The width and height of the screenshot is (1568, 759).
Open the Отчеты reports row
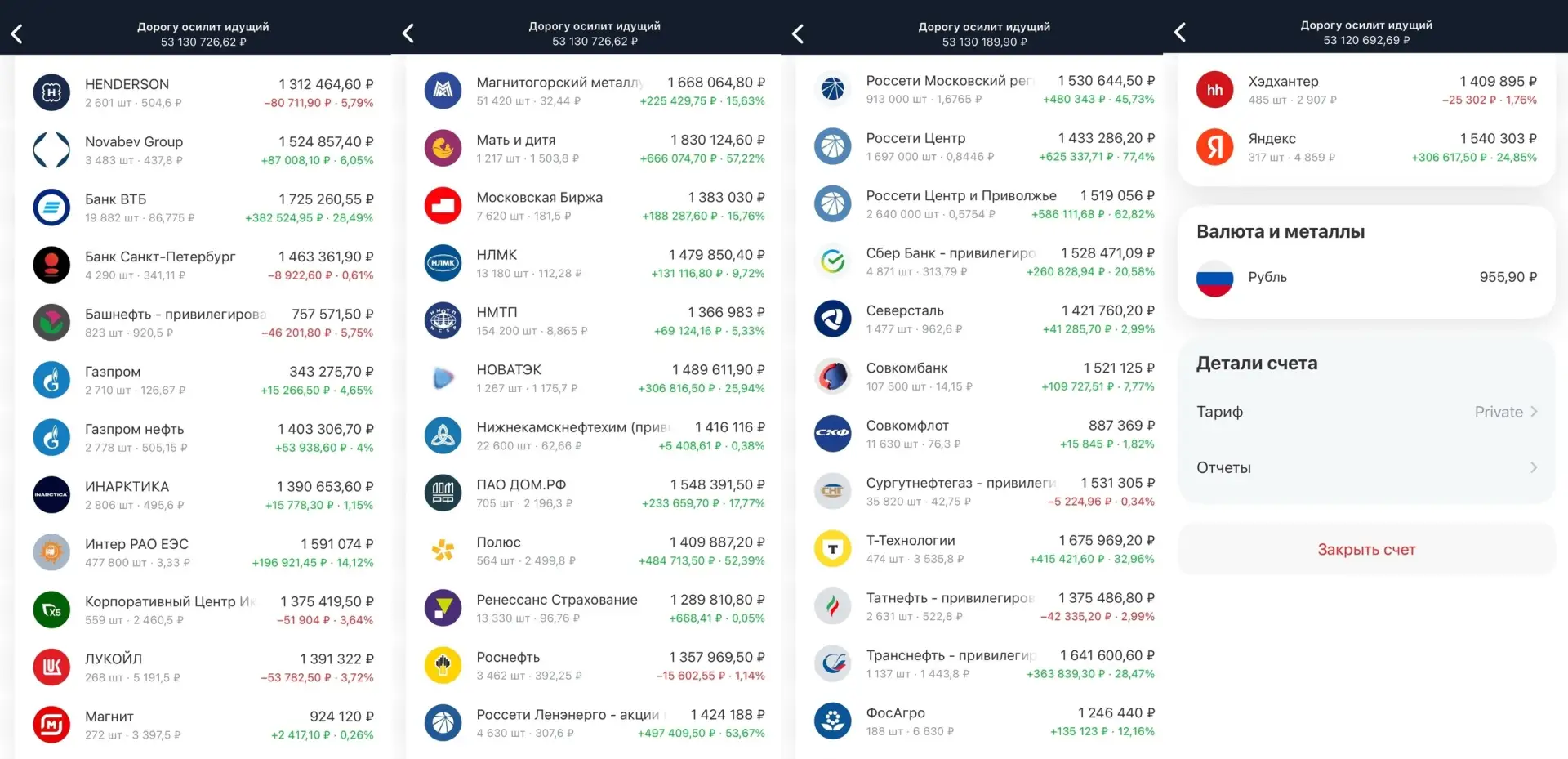pos(1366,467)
